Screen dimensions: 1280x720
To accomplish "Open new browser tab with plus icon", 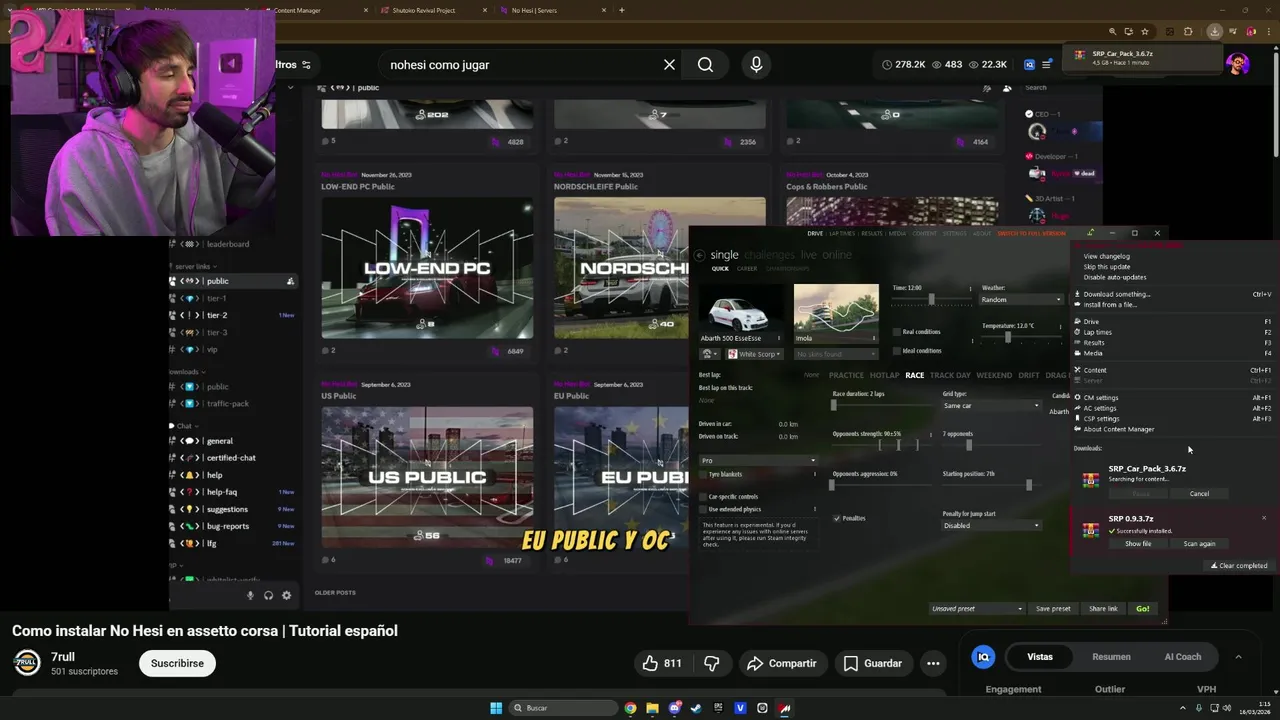I will [622, 10].
